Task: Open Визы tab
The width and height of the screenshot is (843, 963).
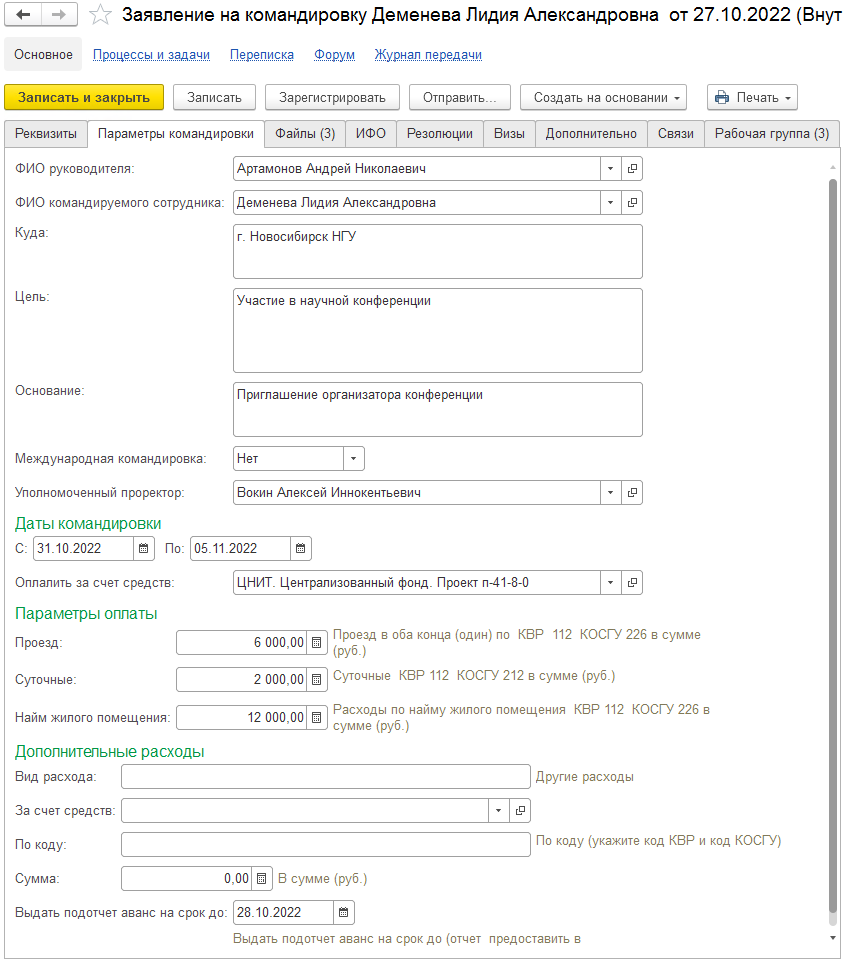Action: tap(510, 134)
